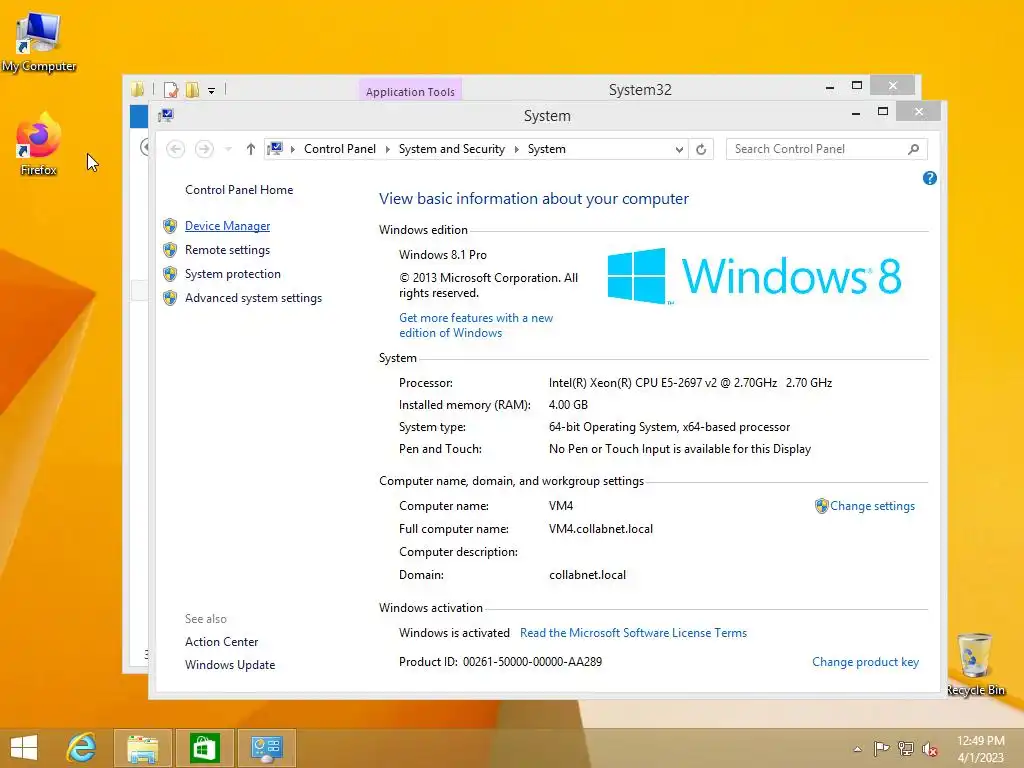Select System and Security breadcrumb
Screen dimensions: 1024x768
pyautogui.click(x=452, y=150)
